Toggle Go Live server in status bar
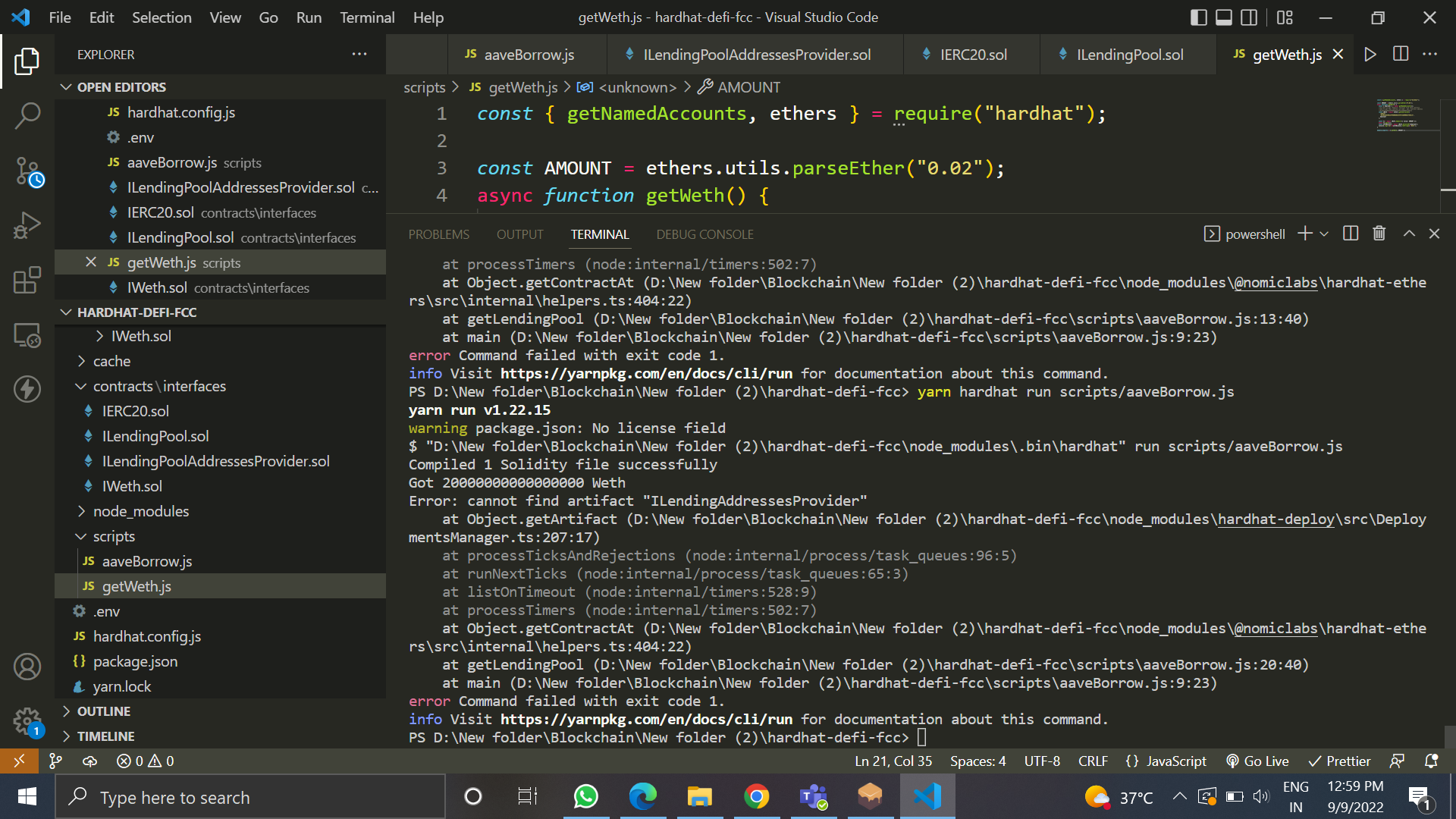The width and height of the screenshot is (1456, 819). pyautogui.click(x=1257, y=761)
